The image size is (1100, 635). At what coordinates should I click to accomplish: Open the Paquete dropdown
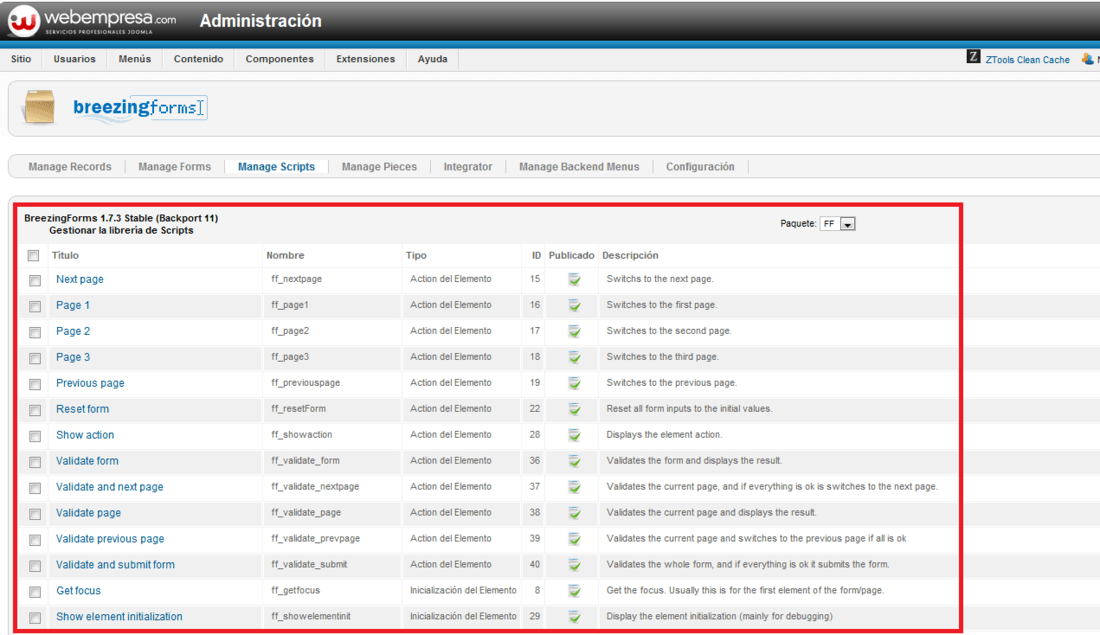click(838, 224)
